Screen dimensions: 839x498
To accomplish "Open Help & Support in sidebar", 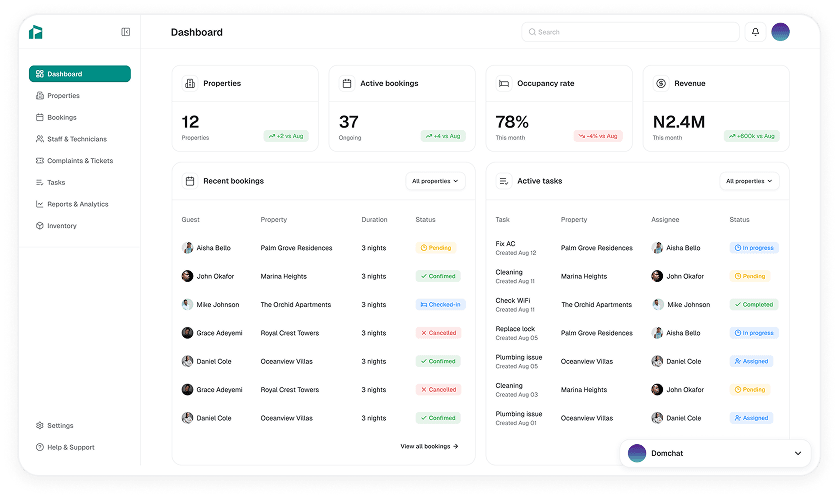I will pos(65,447).
